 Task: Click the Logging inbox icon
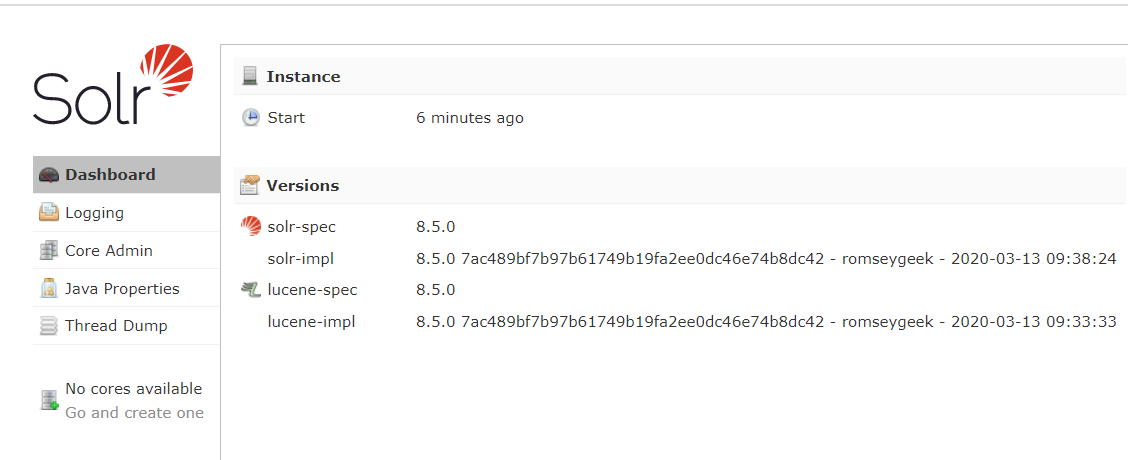click(48, 213)
